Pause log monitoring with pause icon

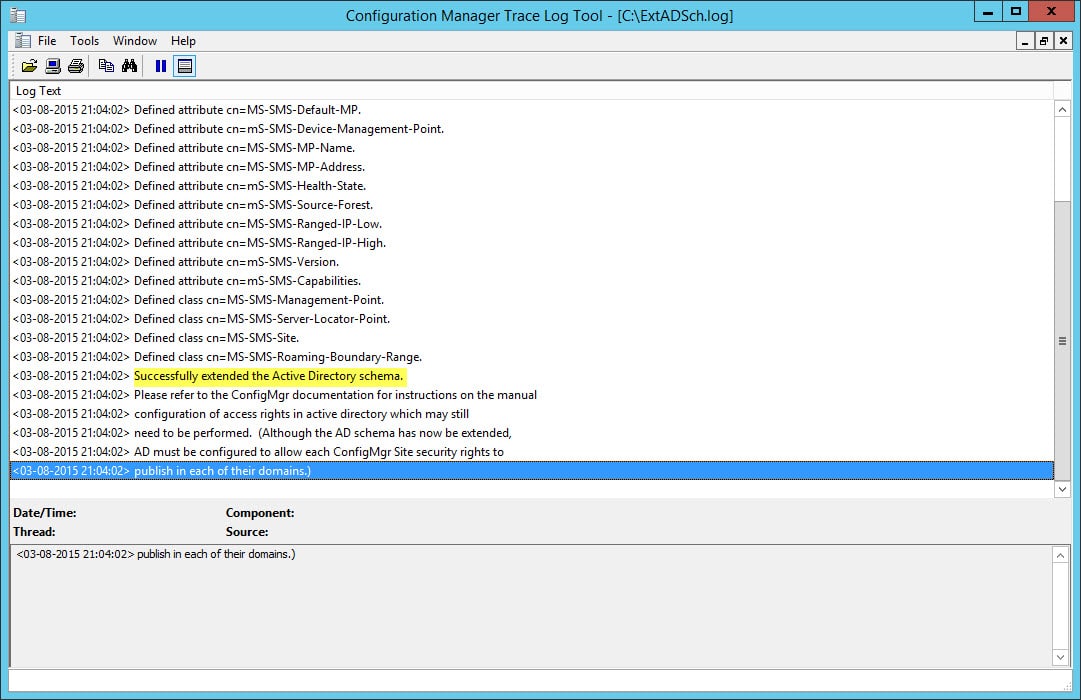tap(161, 66)
